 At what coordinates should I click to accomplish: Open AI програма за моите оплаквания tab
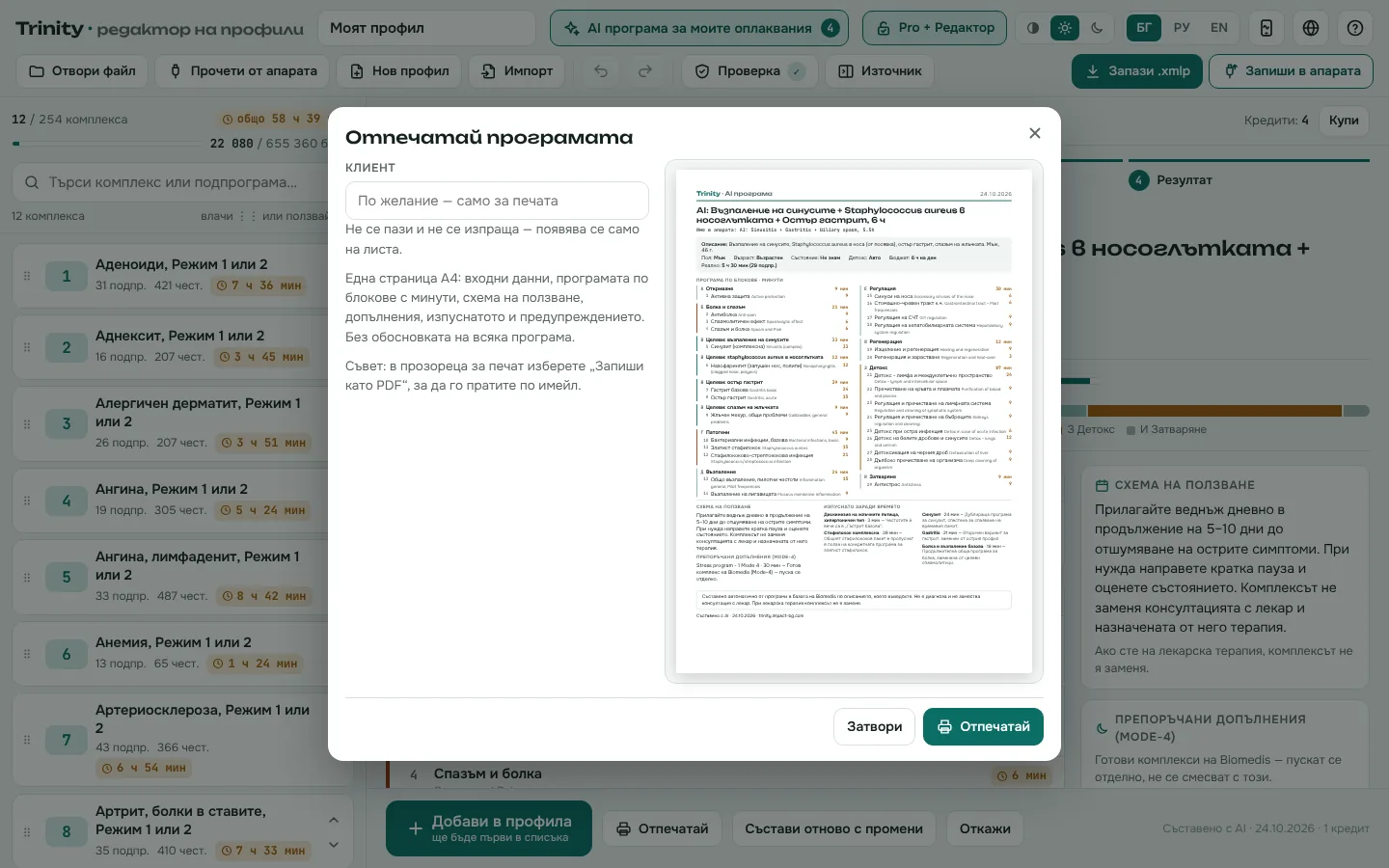pos(699,28)
